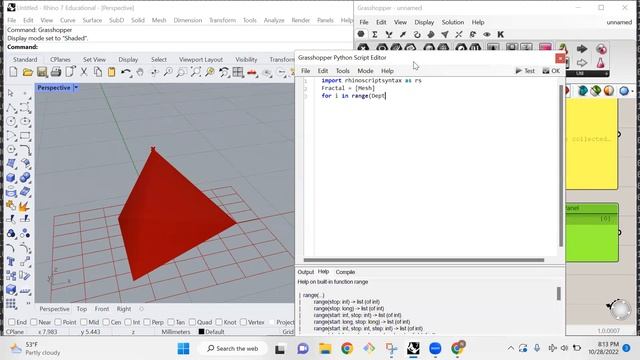The image size is (640, 360).
Task: Print using the printer icon in Rhino
Action: pyautogui.click(x=56, y=72)
